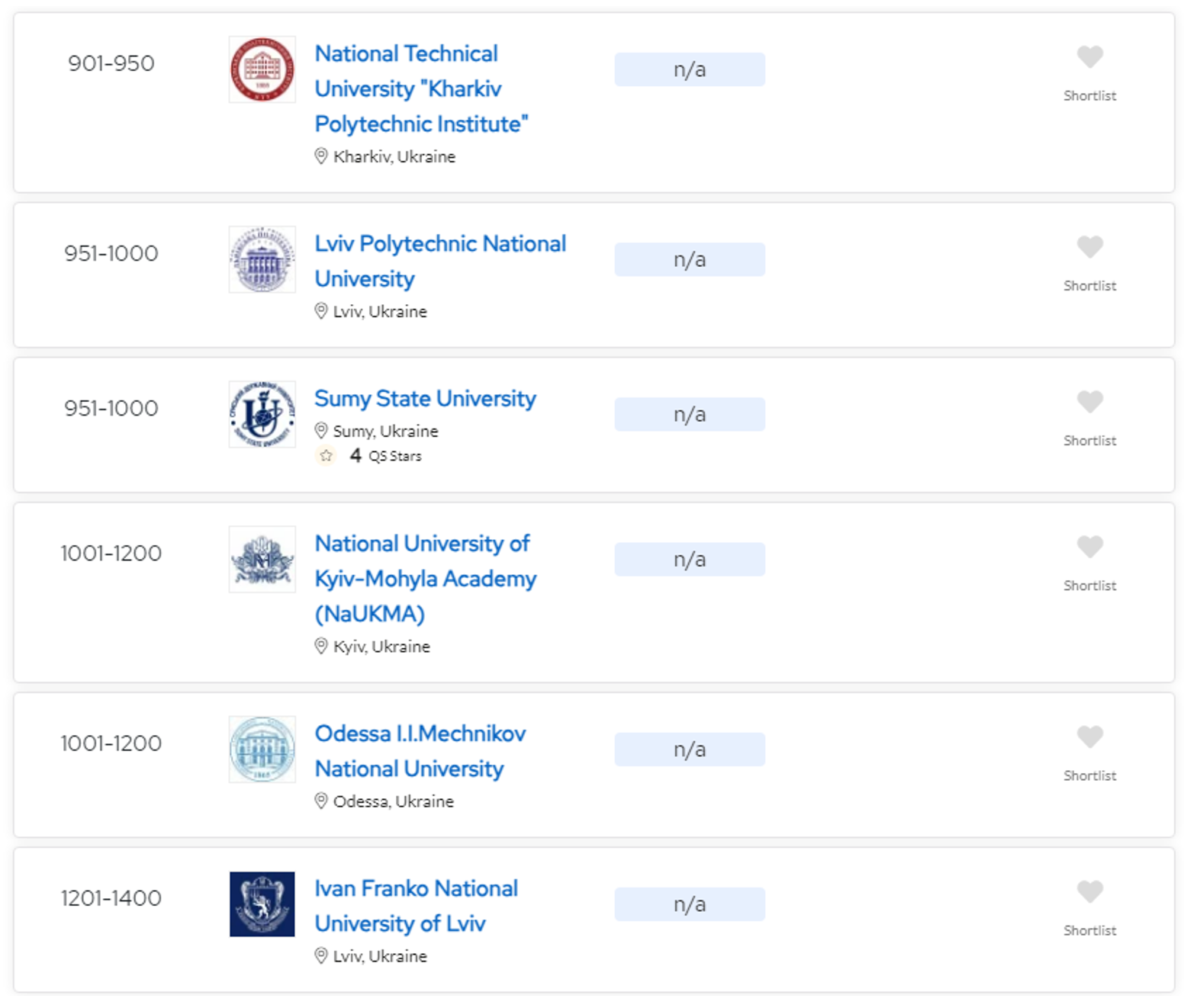The image size is (1187, 1008).
Task: Open Kyiv-Mohyla Academy crest logo
Action: [x=262, y=559]
